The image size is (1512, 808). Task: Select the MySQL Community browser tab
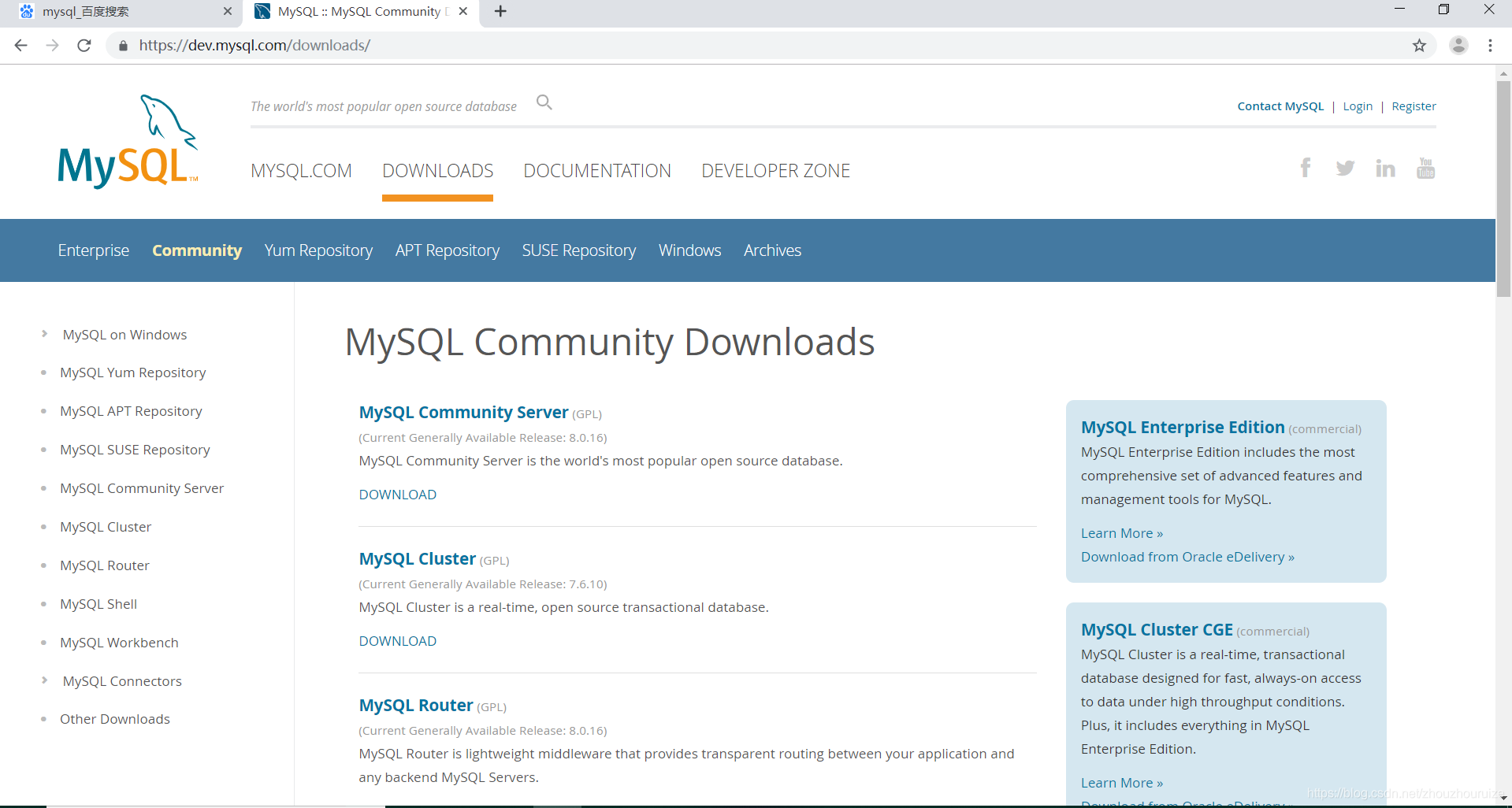click(x=362, y=12)
